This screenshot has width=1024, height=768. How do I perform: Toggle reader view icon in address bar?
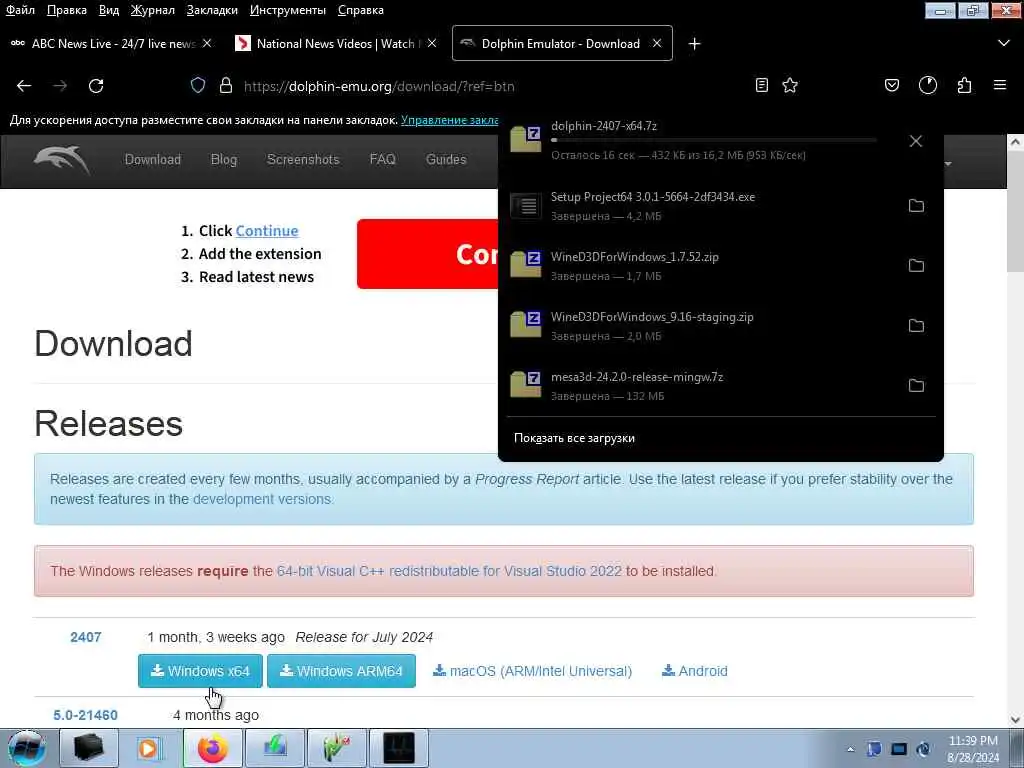[x=761, y=86]
